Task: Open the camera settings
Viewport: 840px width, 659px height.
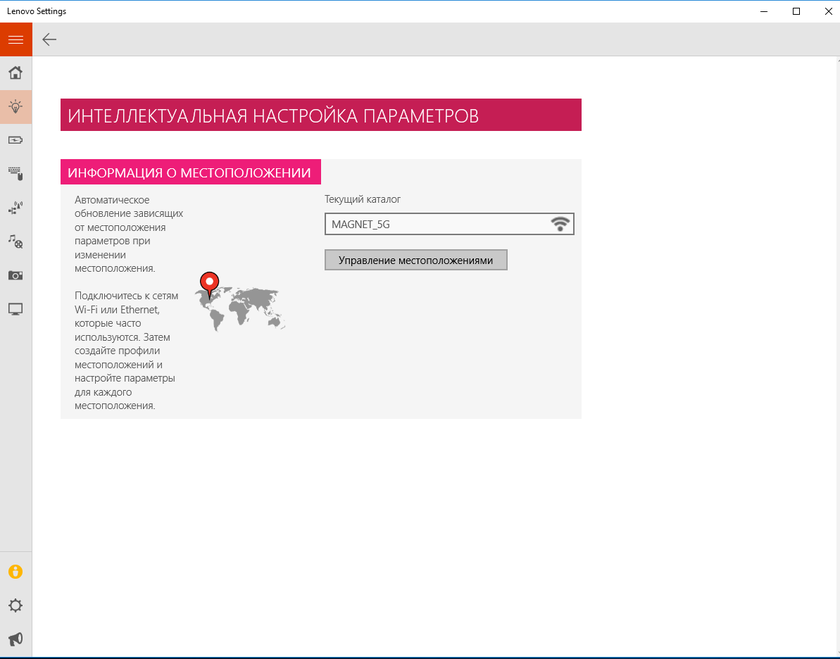Action: (x=15, y=275)
